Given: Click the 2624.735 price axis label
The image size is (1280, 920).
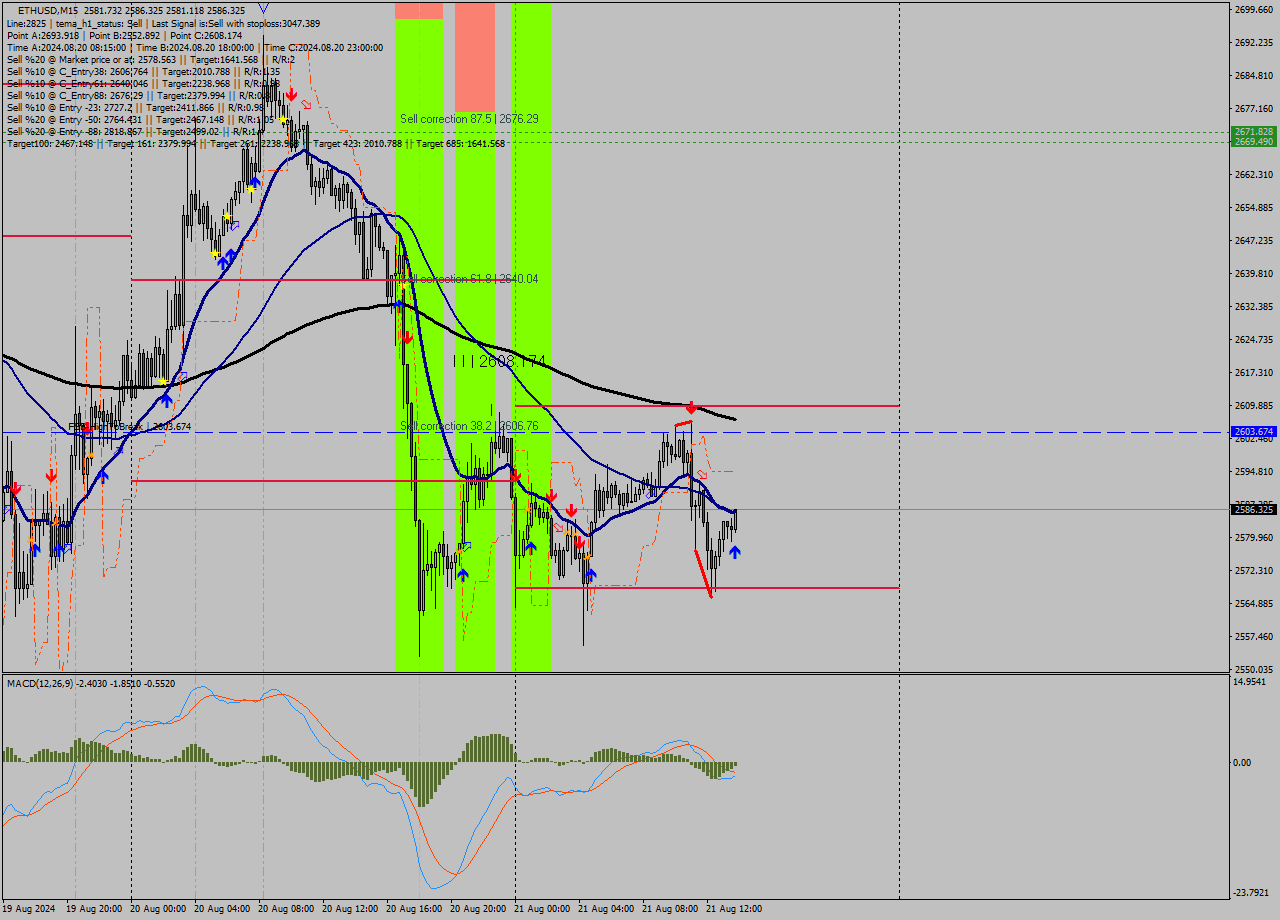Looking at the screenshot, I should tap(1253, 339).
